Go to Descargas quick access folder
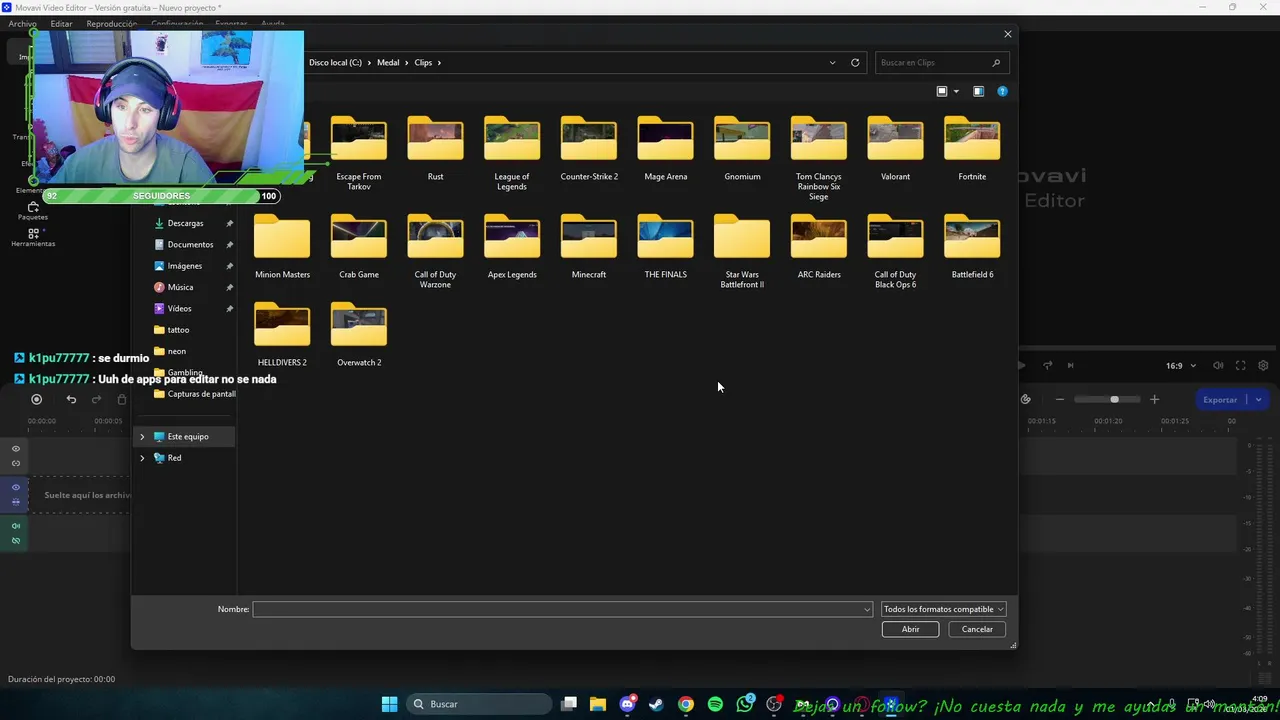This screenshot has width=1280, height=720. click(x=186, y=223)
